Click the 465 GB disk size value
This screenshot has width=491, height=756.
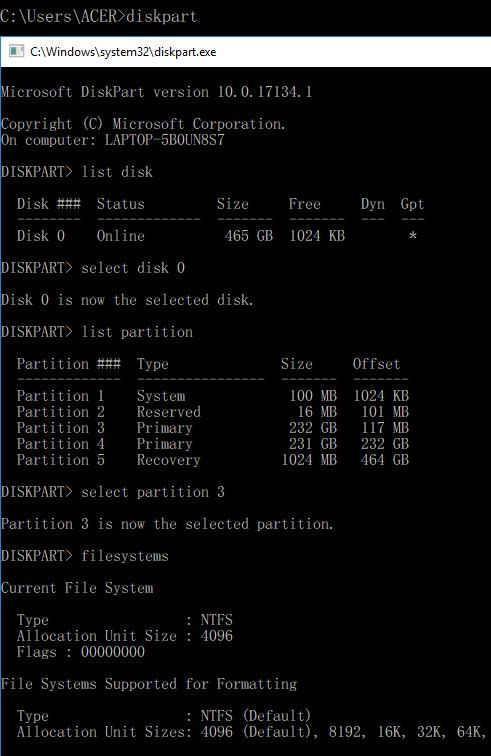coord(249,236)
